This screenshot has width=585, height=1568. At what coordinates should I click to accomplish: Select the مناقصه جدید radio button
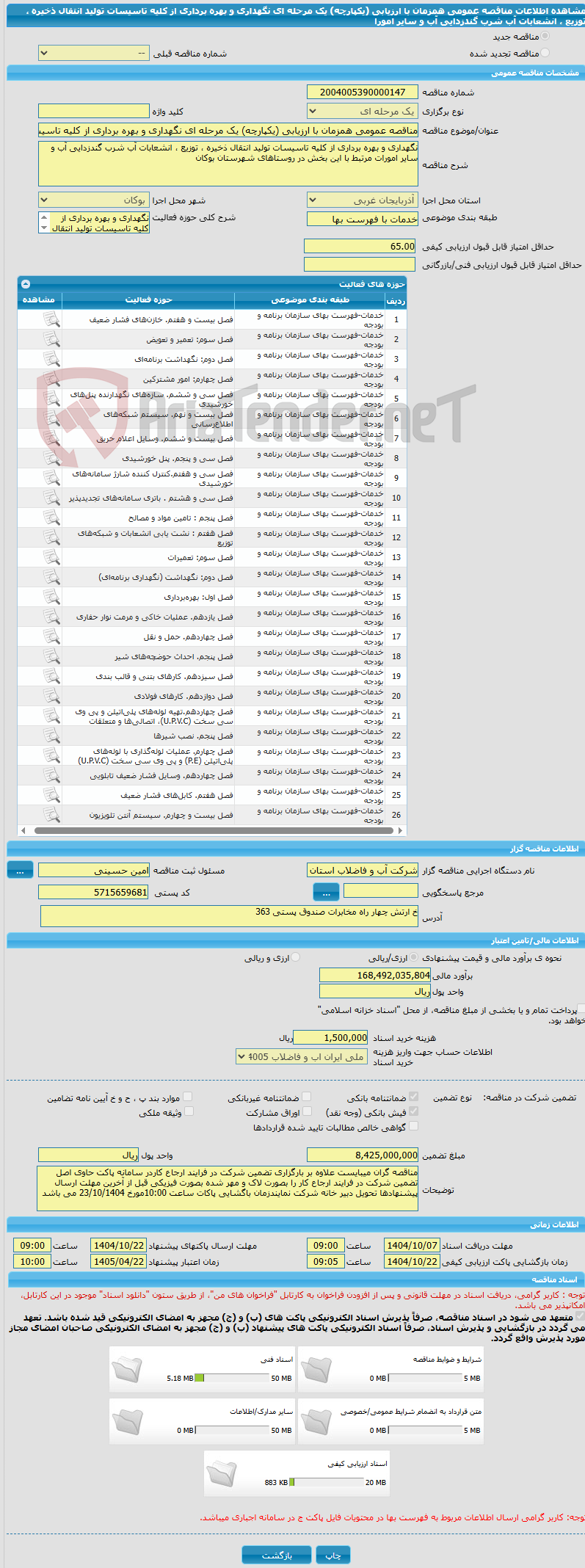(x=545, y=36)
